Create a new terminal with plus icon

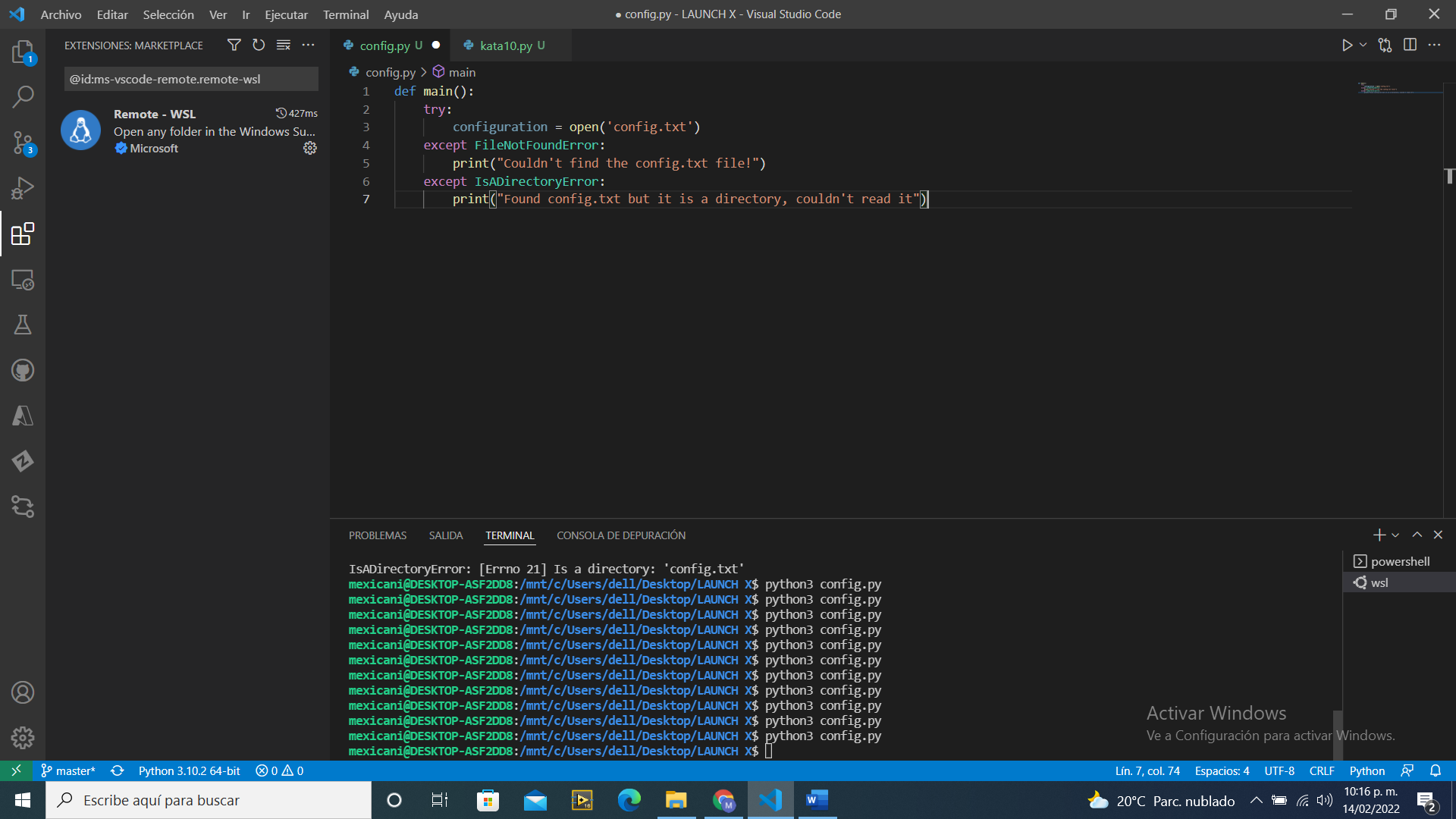point(1379,535)
